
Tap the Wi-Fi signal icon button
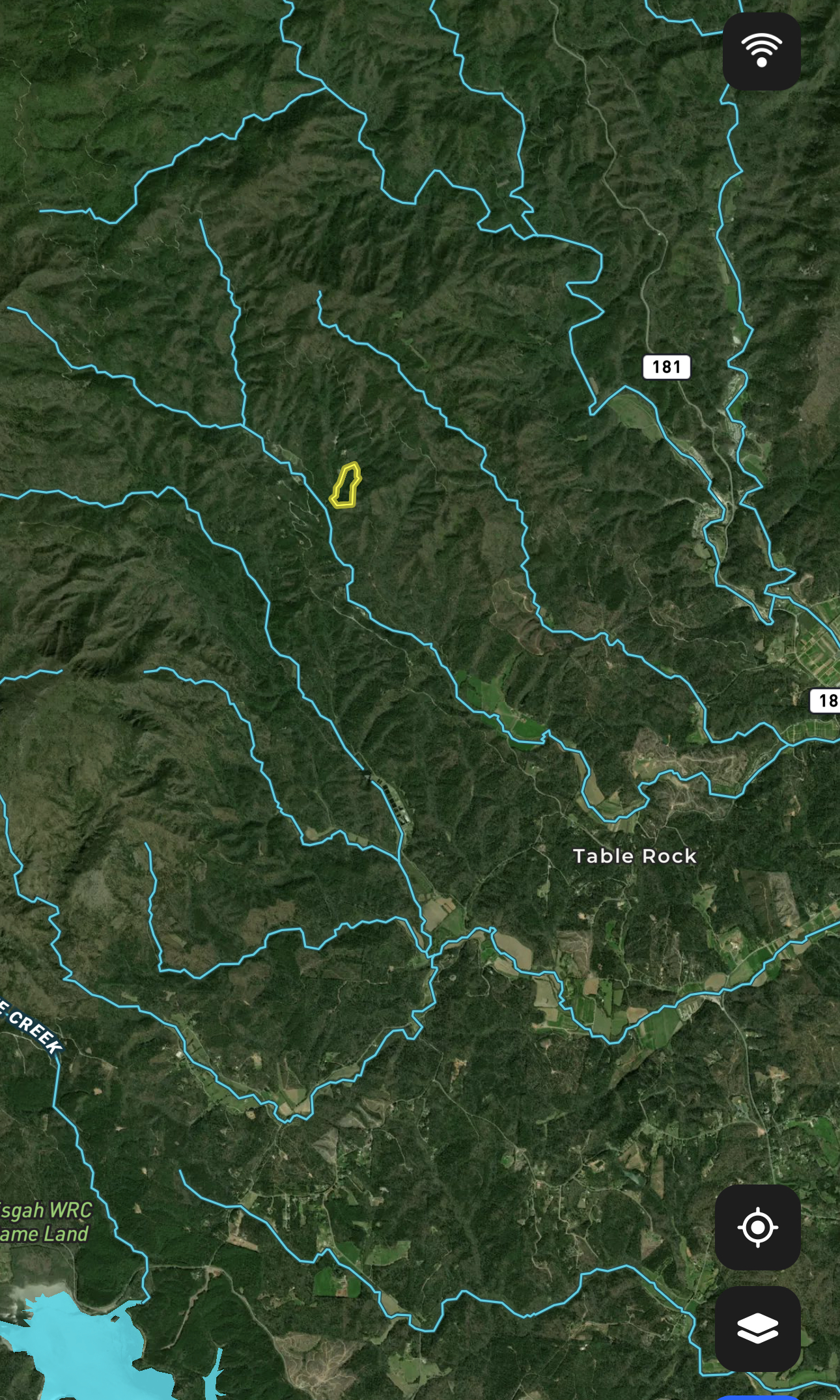coord(761,51)
